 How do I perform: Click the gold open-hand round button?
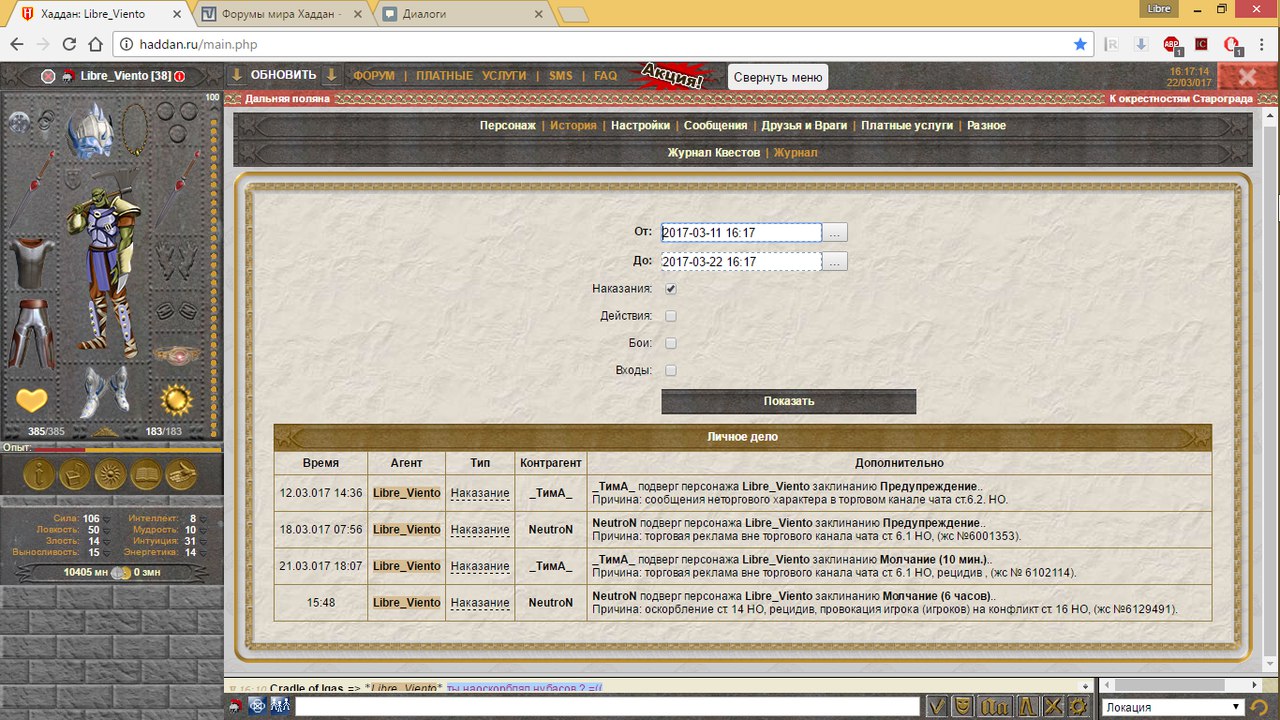(x=181, y=474)
